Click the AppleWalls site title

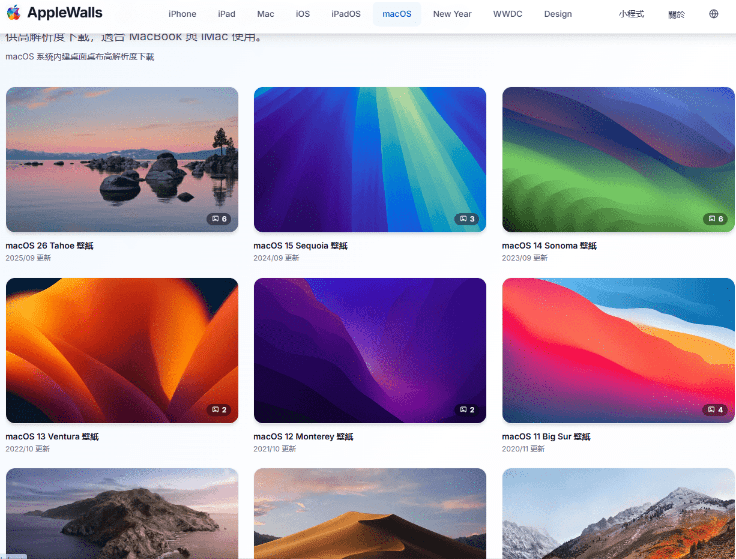(65, 13)
